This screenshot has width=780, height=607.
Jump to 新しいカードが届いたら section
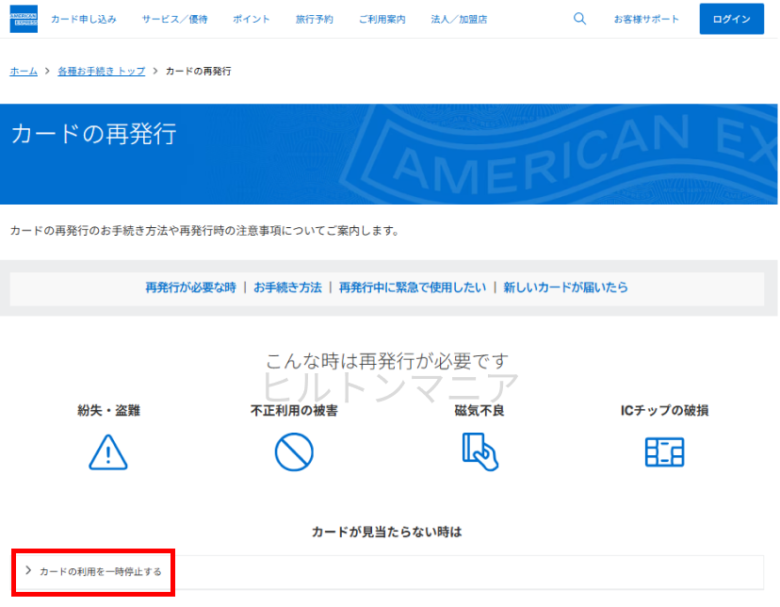click(x=566, y=287)
